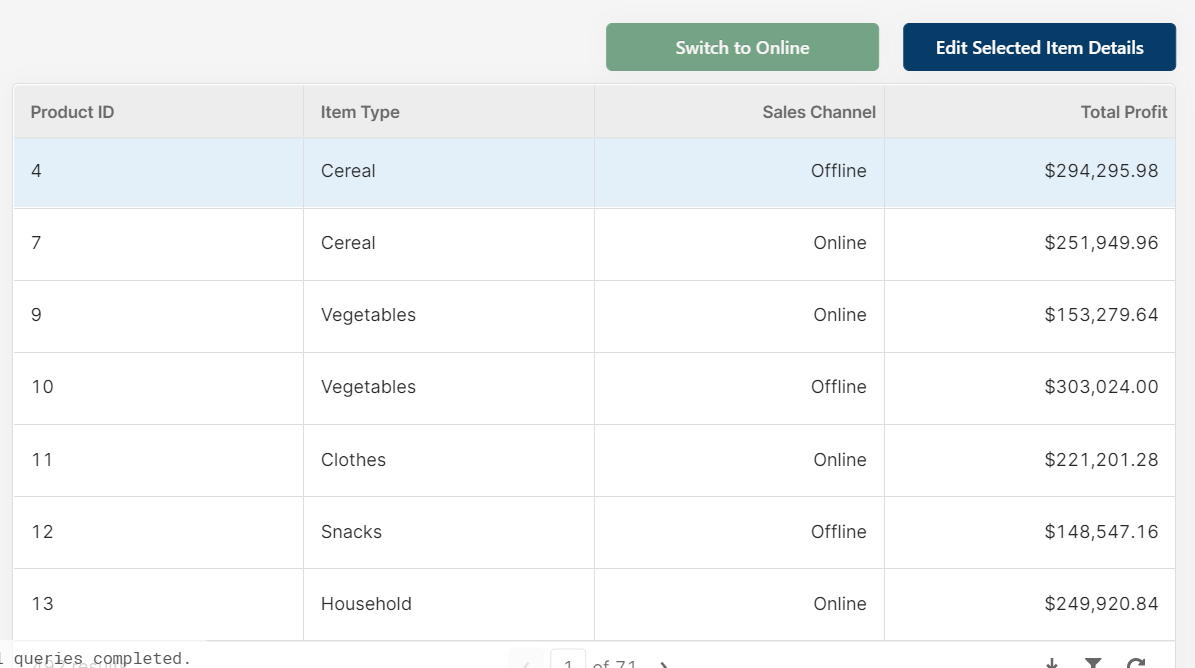The image size is (1195, 668).
Task: Sort by Sales Channel column header
Action: 818,112
